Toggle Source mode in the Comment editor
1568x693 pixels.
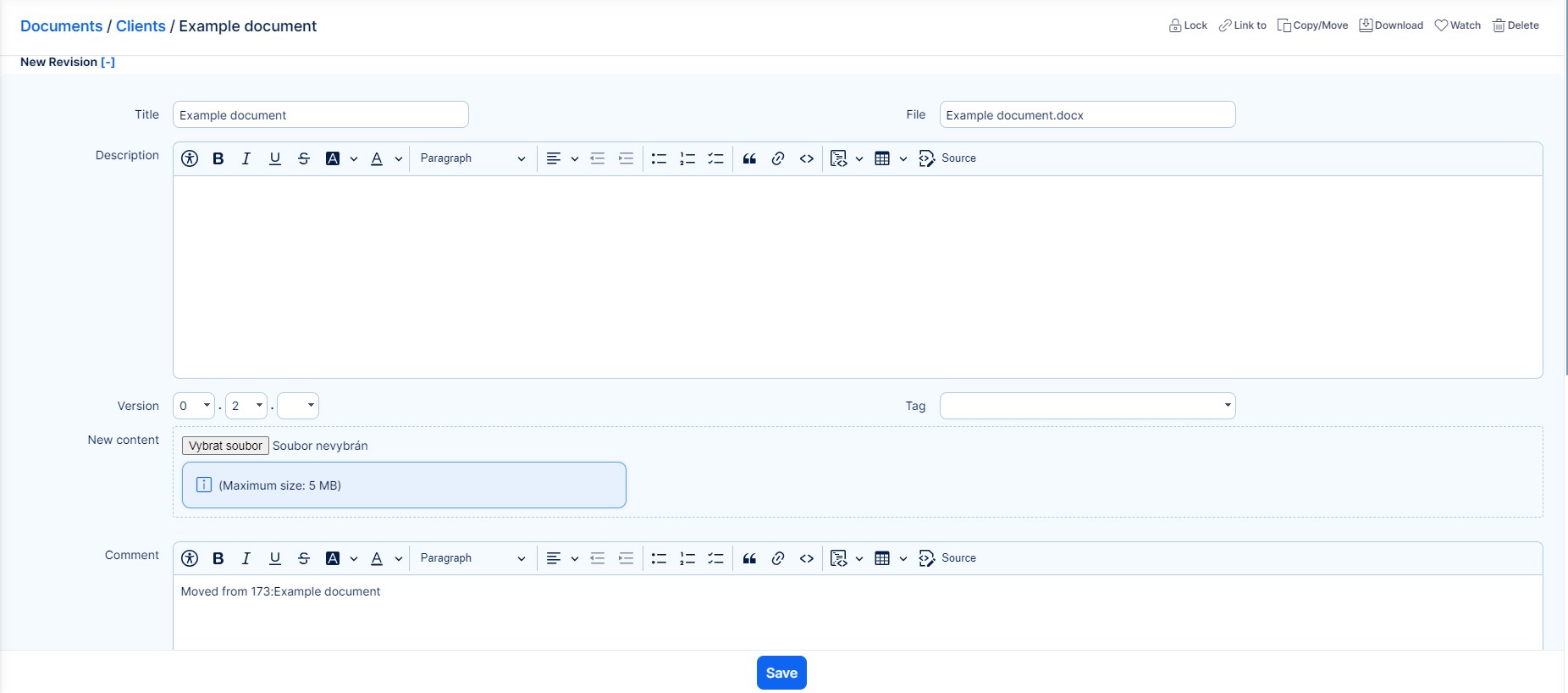coord(947,558)
